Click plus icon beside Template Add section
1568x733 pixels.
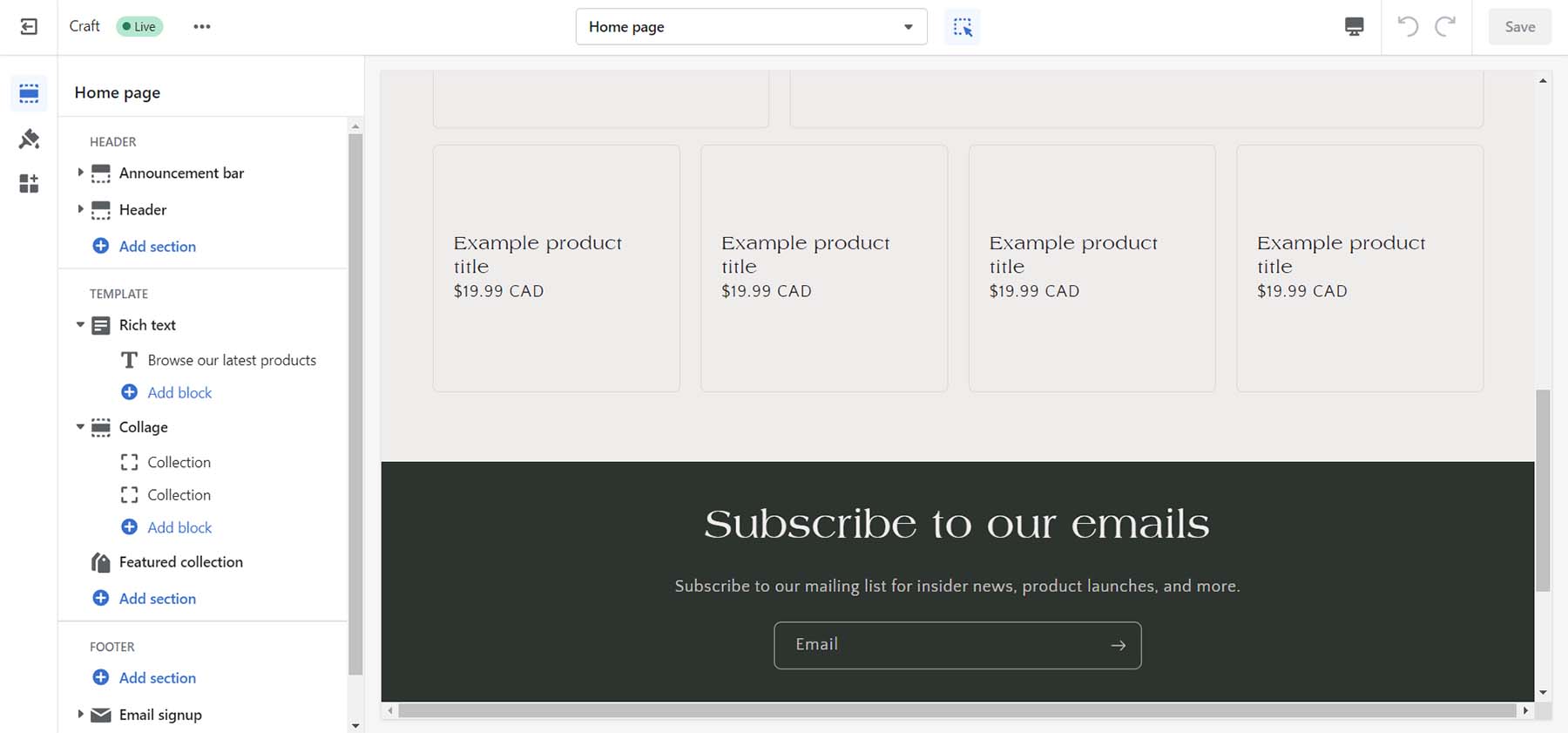click(101, 598)
